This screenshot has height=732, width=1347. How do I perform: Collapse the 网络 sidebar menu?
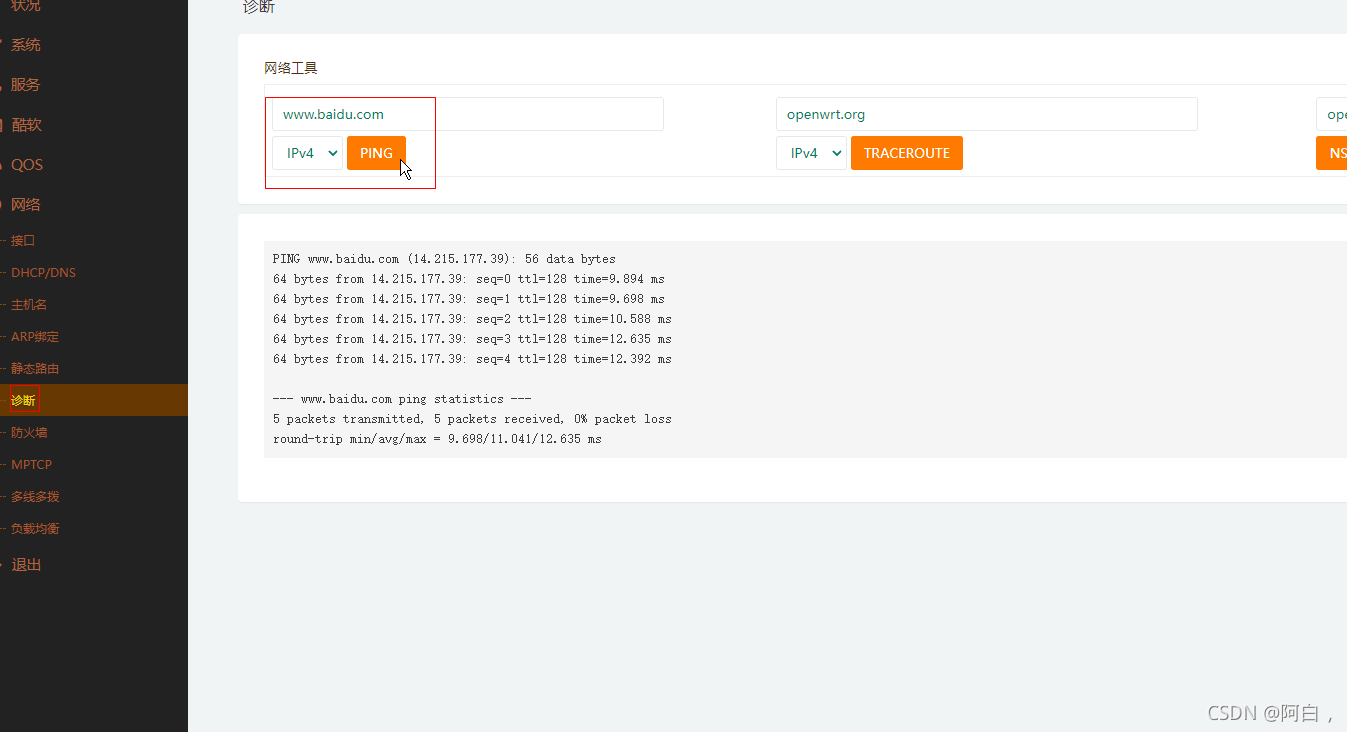click(26, 205)
